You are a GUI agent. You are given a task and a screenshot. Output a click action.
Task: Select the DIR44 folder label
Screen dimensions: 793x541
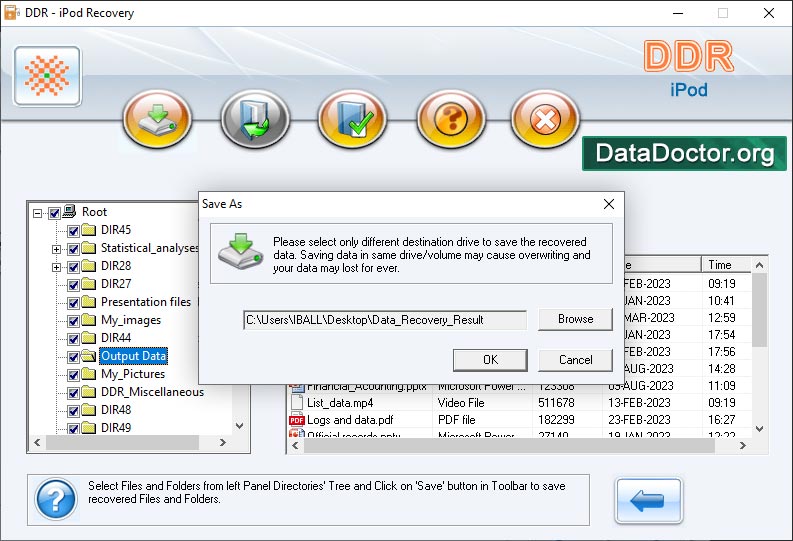click(116, 338)
